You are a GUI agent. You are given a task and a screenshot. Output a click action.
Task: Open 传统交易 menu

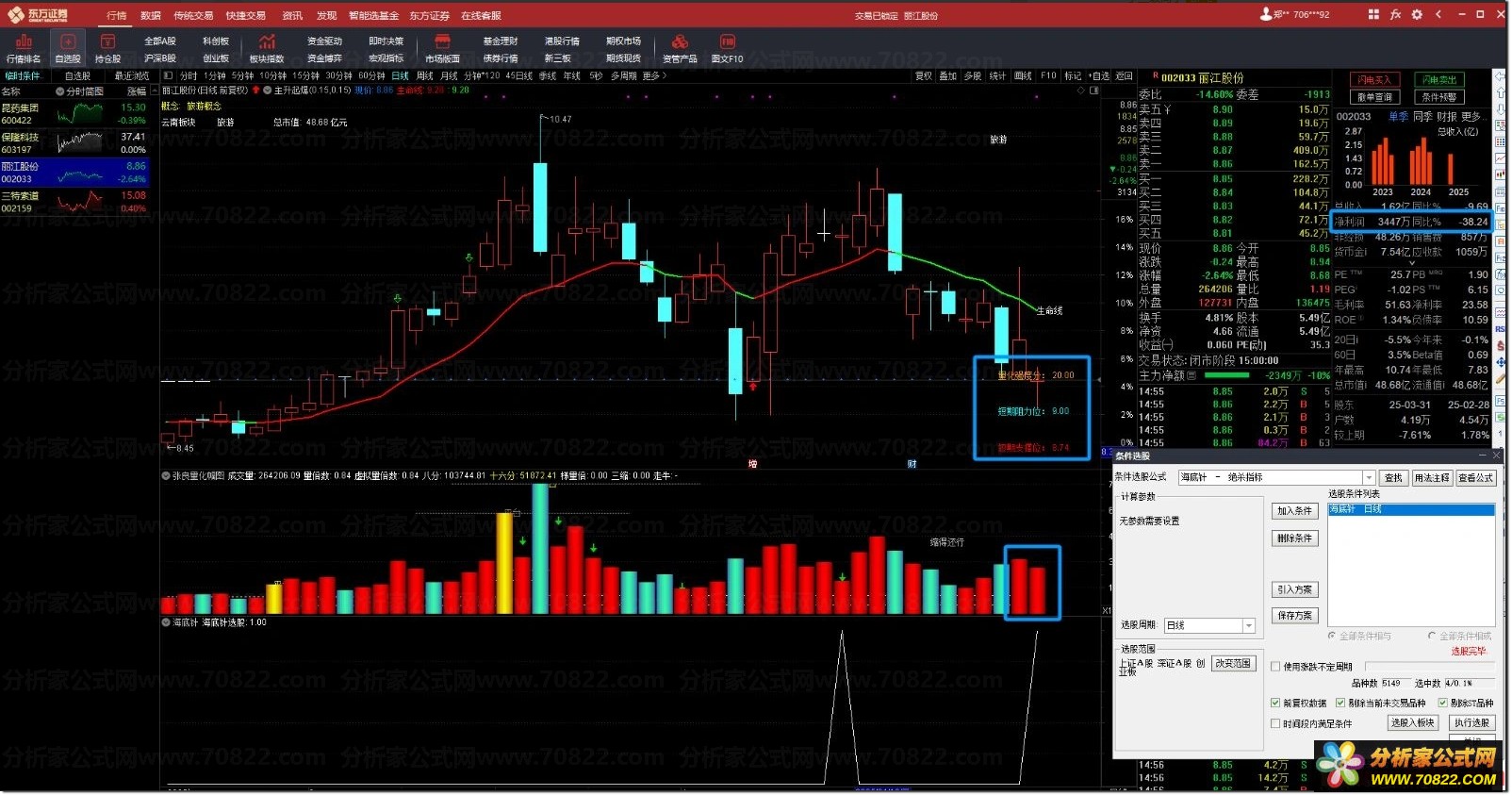193,15
